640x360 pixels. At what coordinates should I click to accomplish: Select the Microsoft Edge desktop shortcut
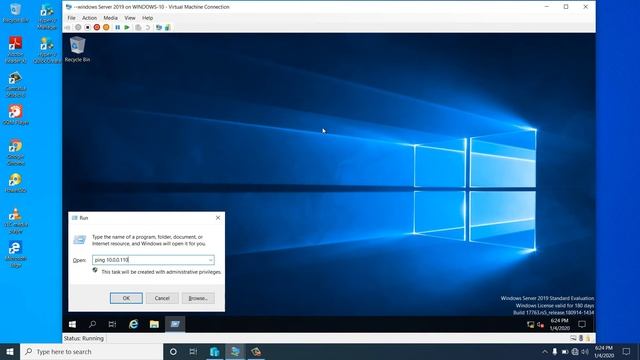pos(16,254)
